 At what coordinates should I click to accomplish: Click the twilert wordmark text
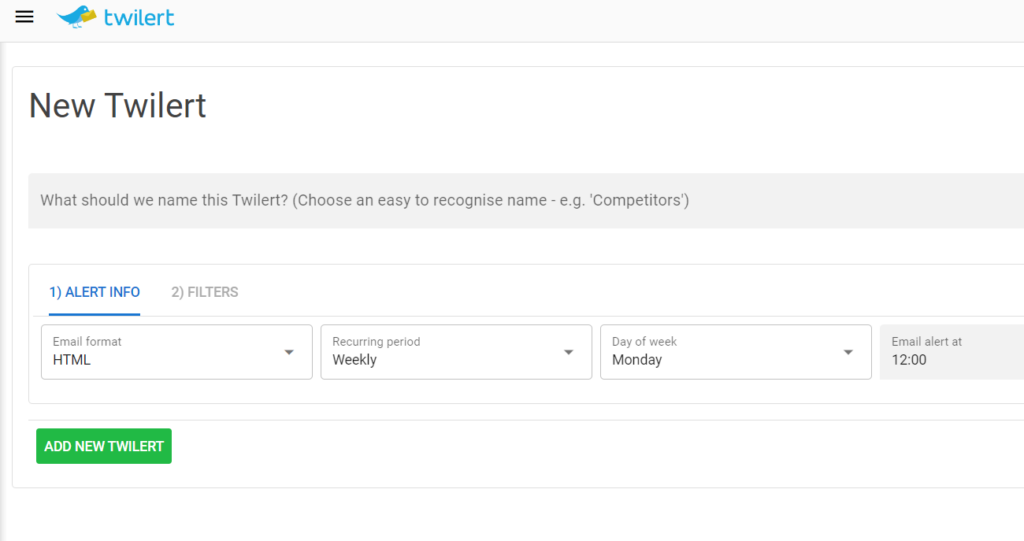coord(138,17)
